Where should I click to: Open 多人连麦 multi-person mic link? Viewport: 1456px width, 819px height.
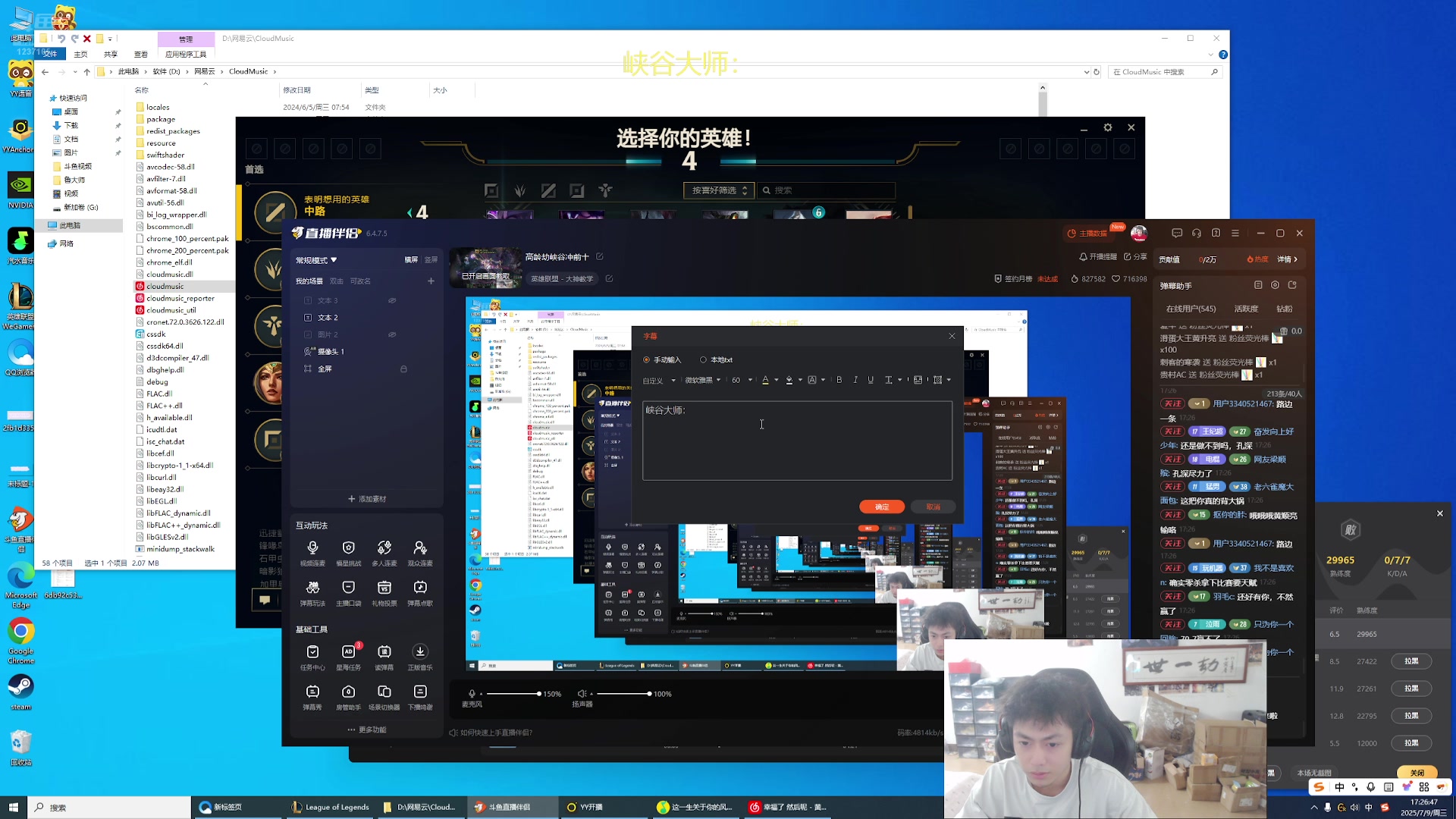coord(384,553)
